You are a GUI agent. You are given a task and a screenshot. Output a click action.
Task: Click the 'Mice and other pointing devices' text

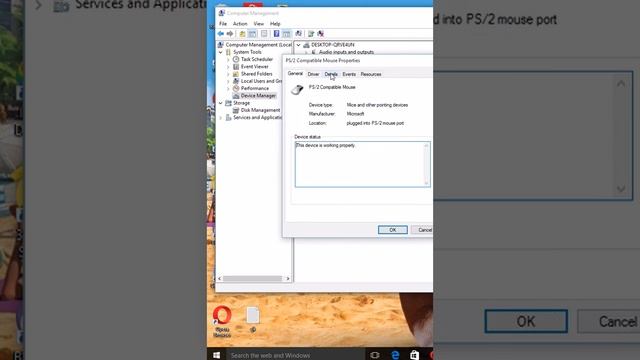tap(377, 105)
